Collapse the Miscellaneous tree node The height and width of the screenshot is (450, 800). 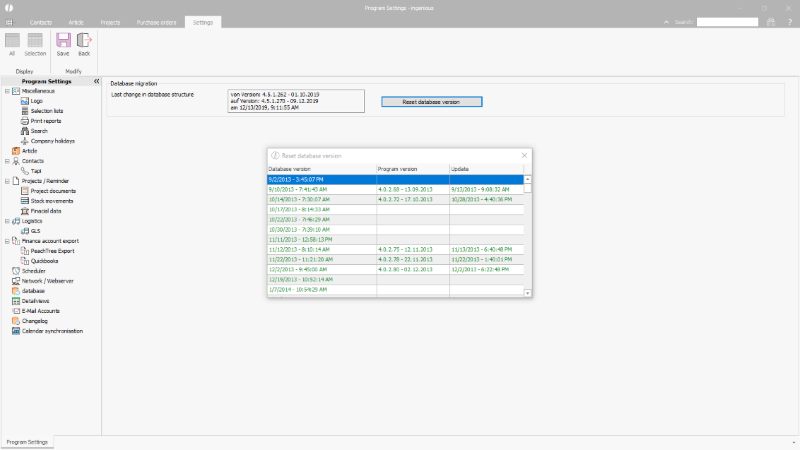[x=6, y=91]
